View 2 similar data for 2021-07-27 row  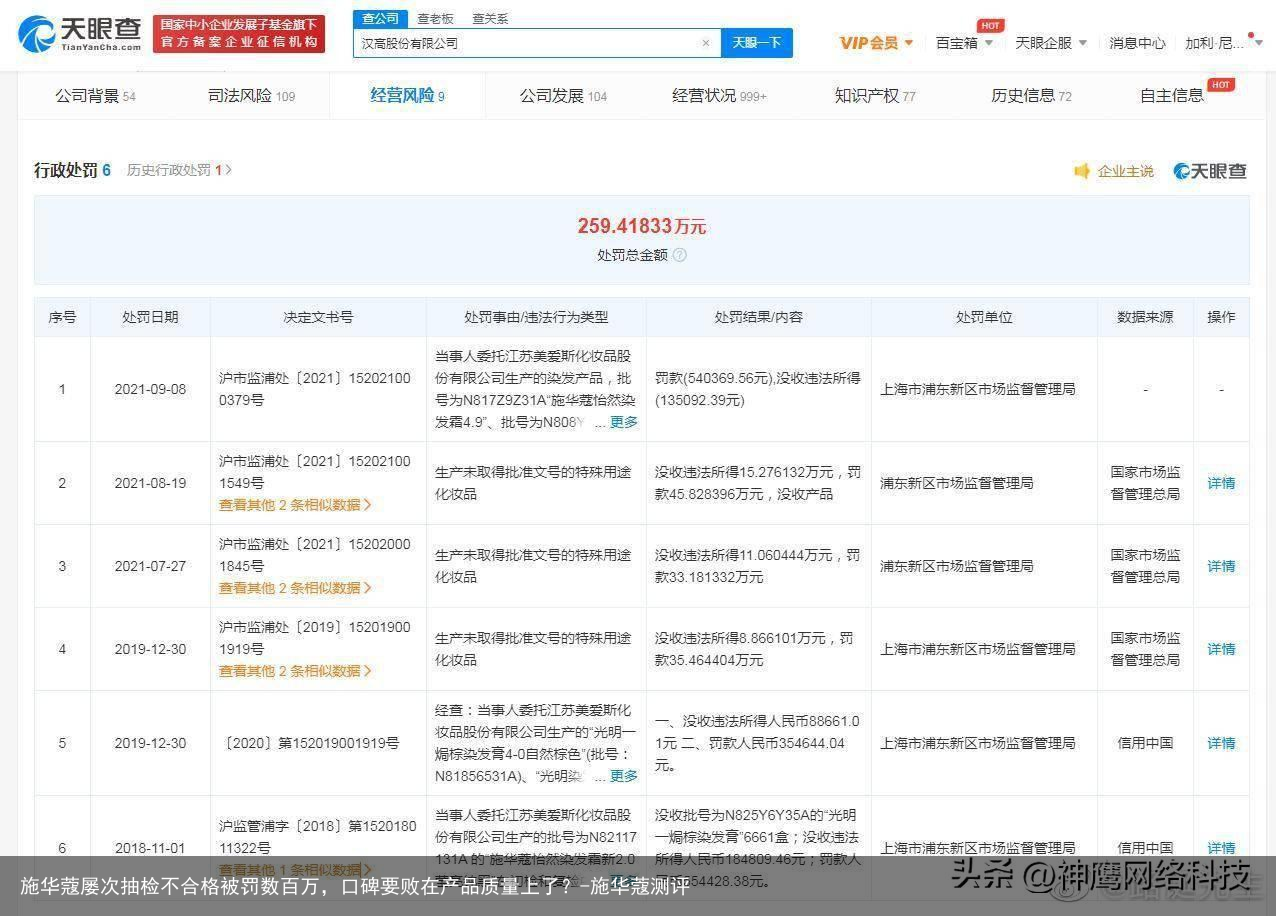(x=295, y=588)
